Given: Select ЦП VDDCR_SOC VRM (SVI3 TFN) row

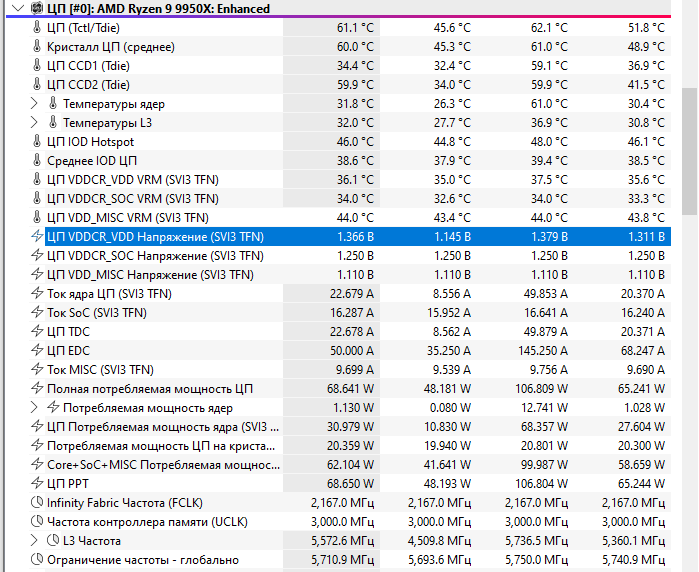Looking at the screenshot, I should click(350, 198).
